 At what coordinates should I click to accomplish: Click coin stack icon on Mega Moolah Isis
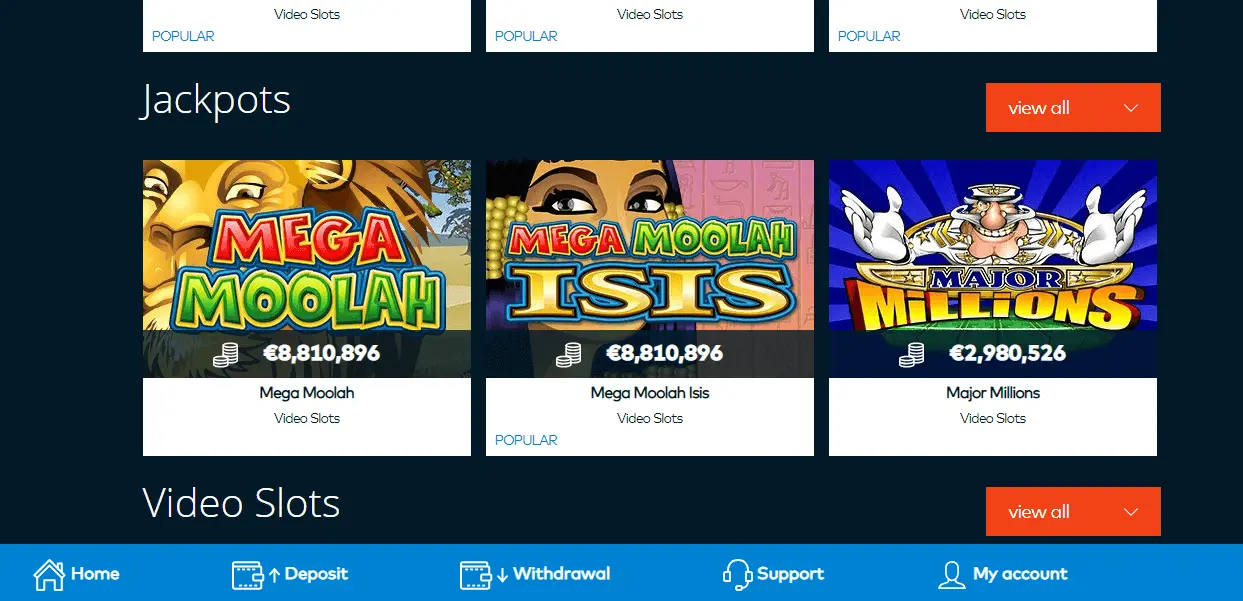pos(569,354)
